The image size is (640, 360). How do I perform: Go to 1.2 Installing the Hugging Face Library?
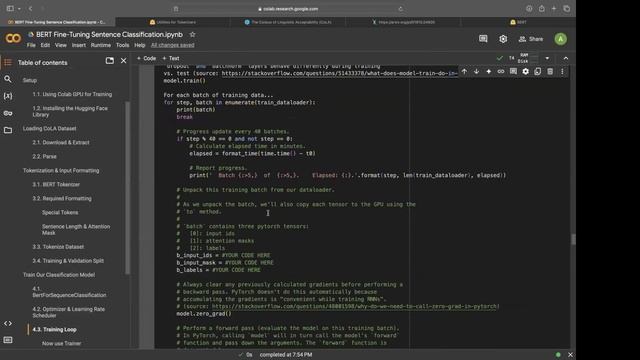pyautogui.click(x=70, y=111)
